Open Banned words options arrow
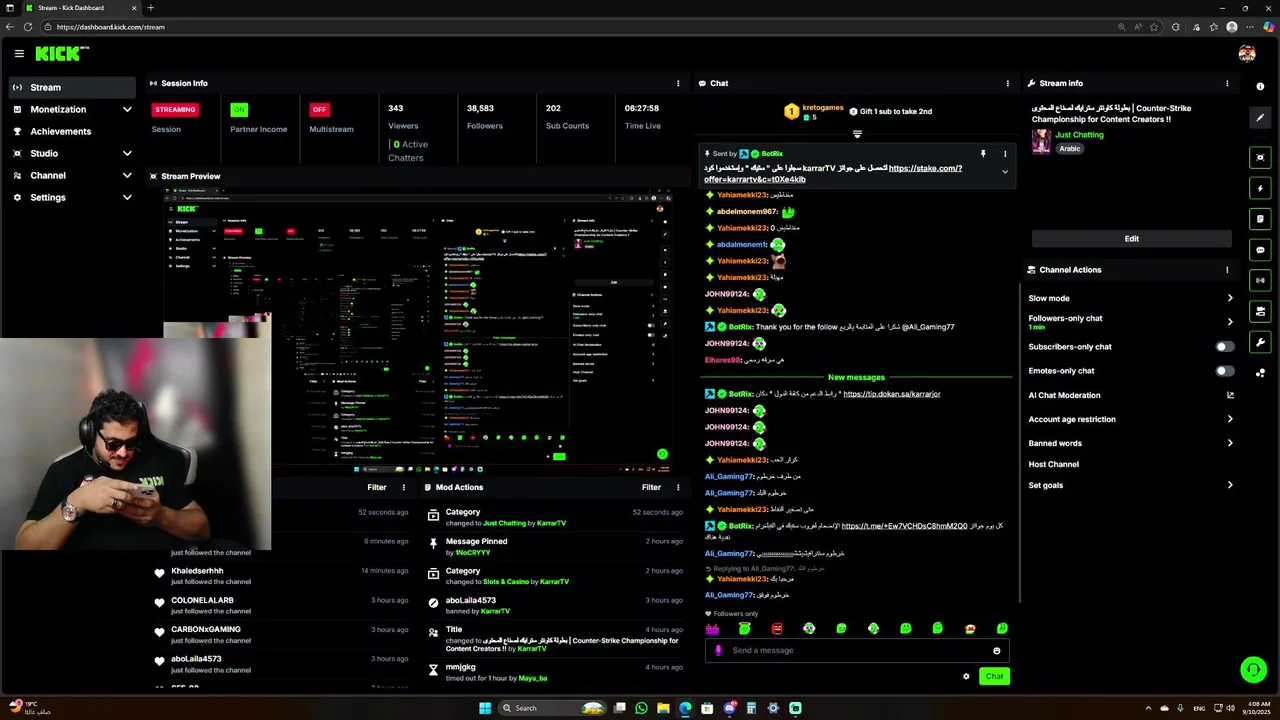This screenshot has height=720, width=1280. coord(1230,443)
